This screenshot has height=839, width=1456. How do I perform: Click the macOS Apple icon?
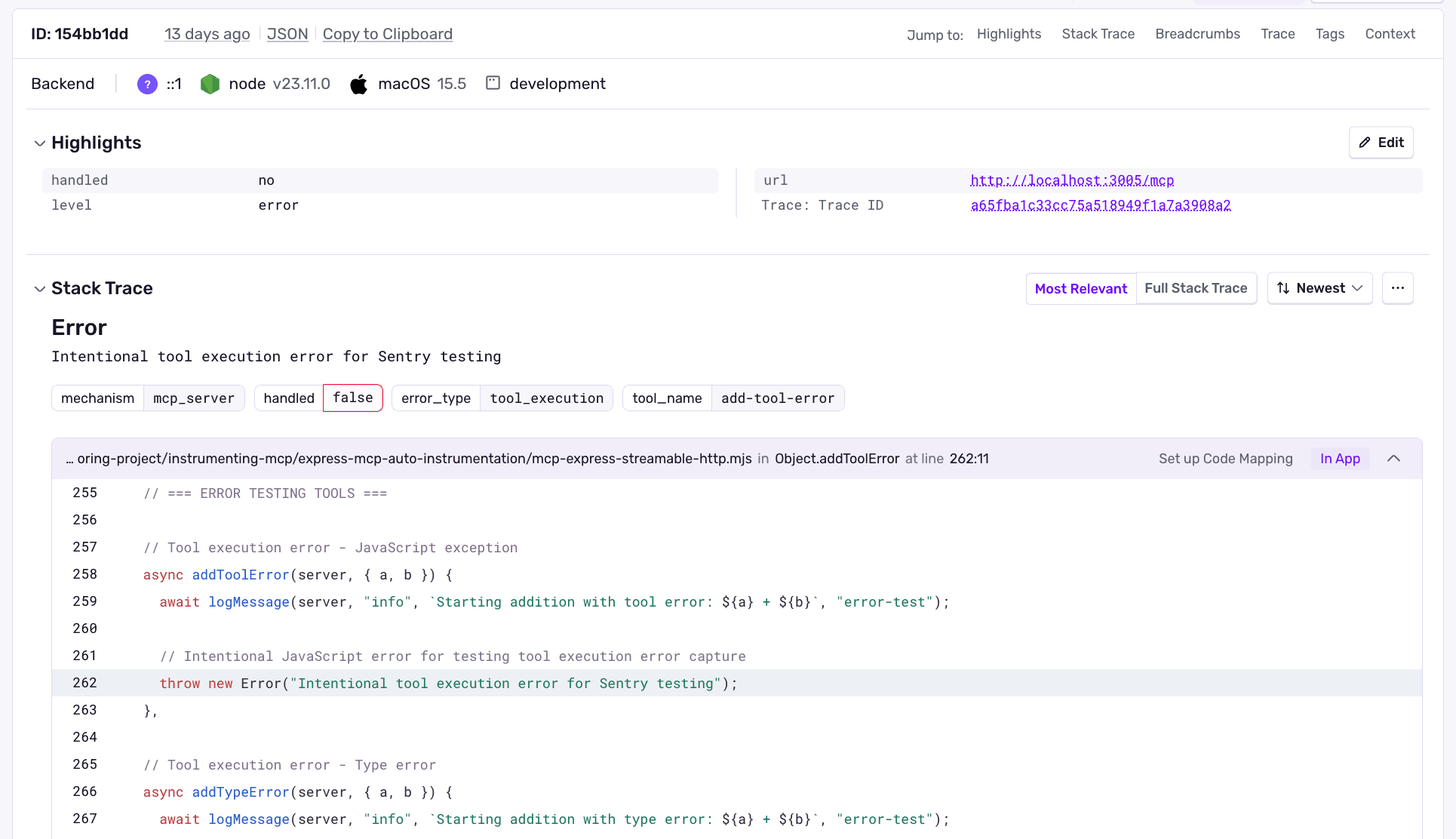point(358,84)
